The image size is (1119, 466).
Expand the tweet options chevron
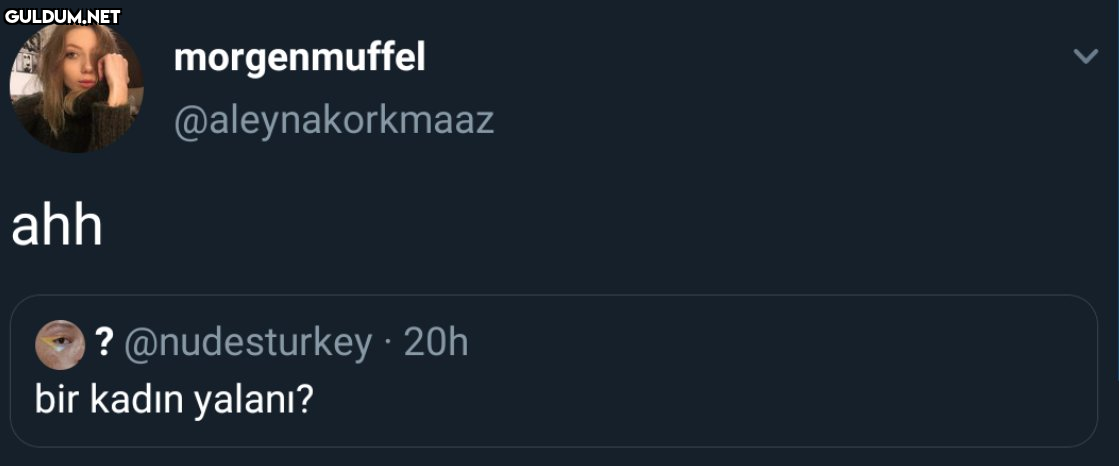(x=1085, y=56)
